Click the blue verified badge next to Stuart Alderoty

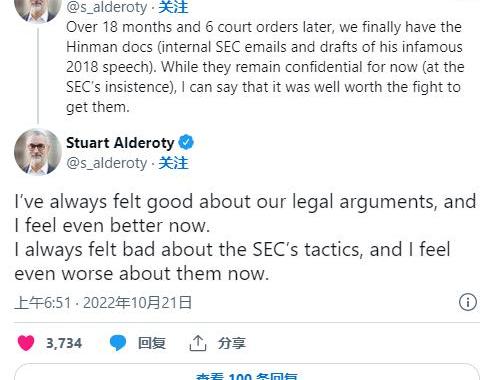click(186, 143)
